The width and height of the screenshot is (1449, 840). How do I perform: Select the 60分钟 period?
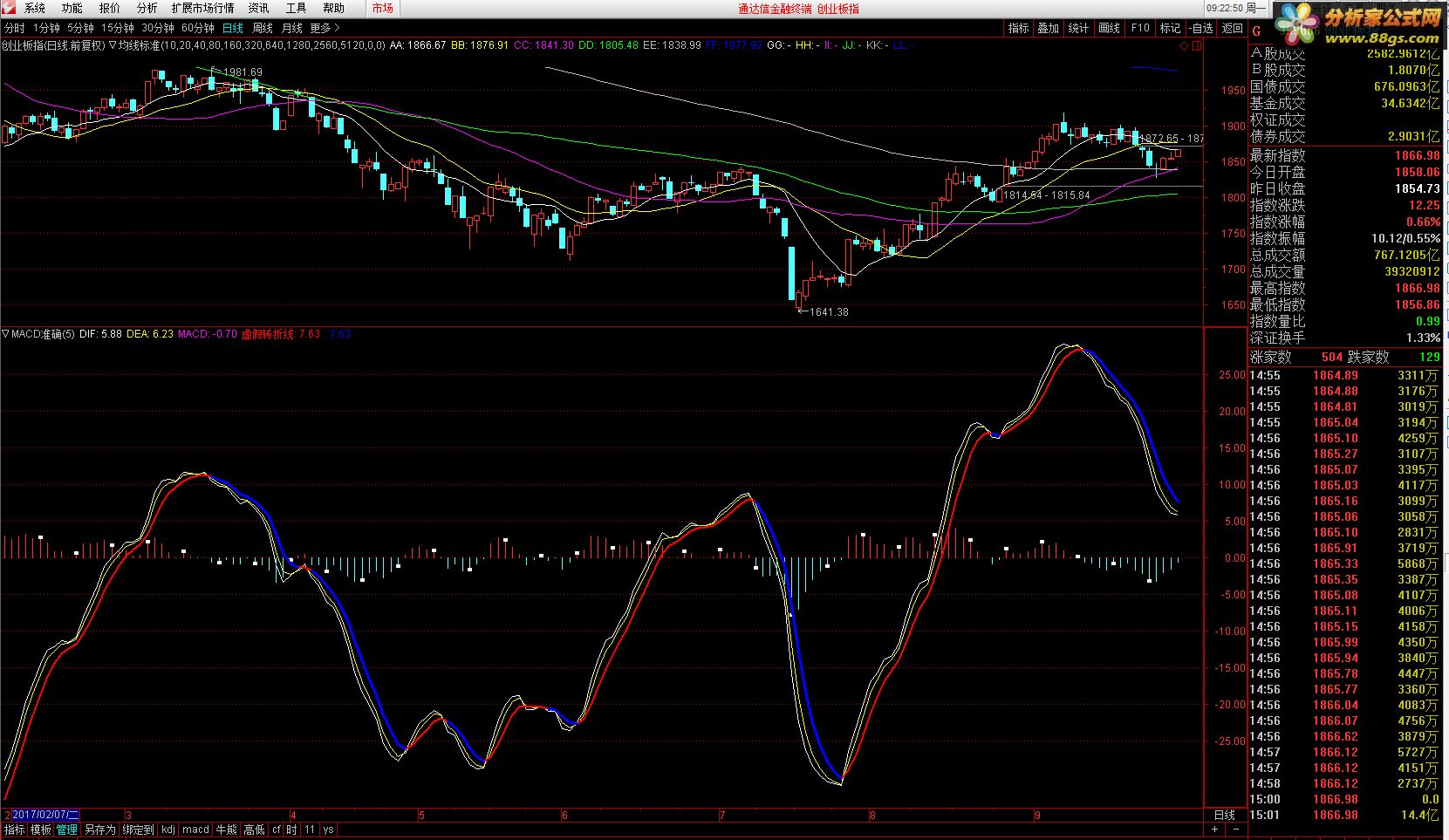coord(198,28)
